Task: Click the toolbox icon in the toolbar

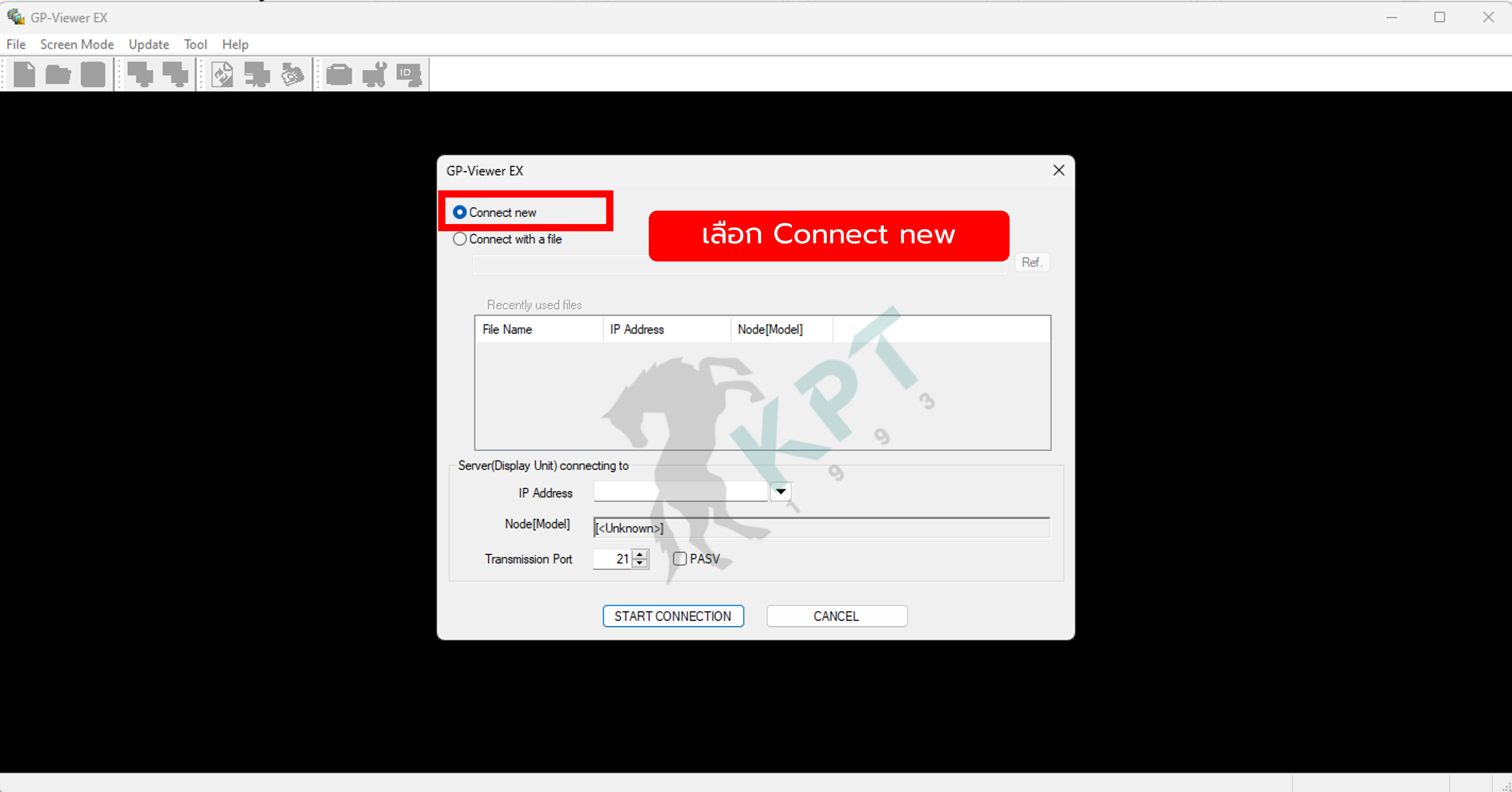Action: 339,75
